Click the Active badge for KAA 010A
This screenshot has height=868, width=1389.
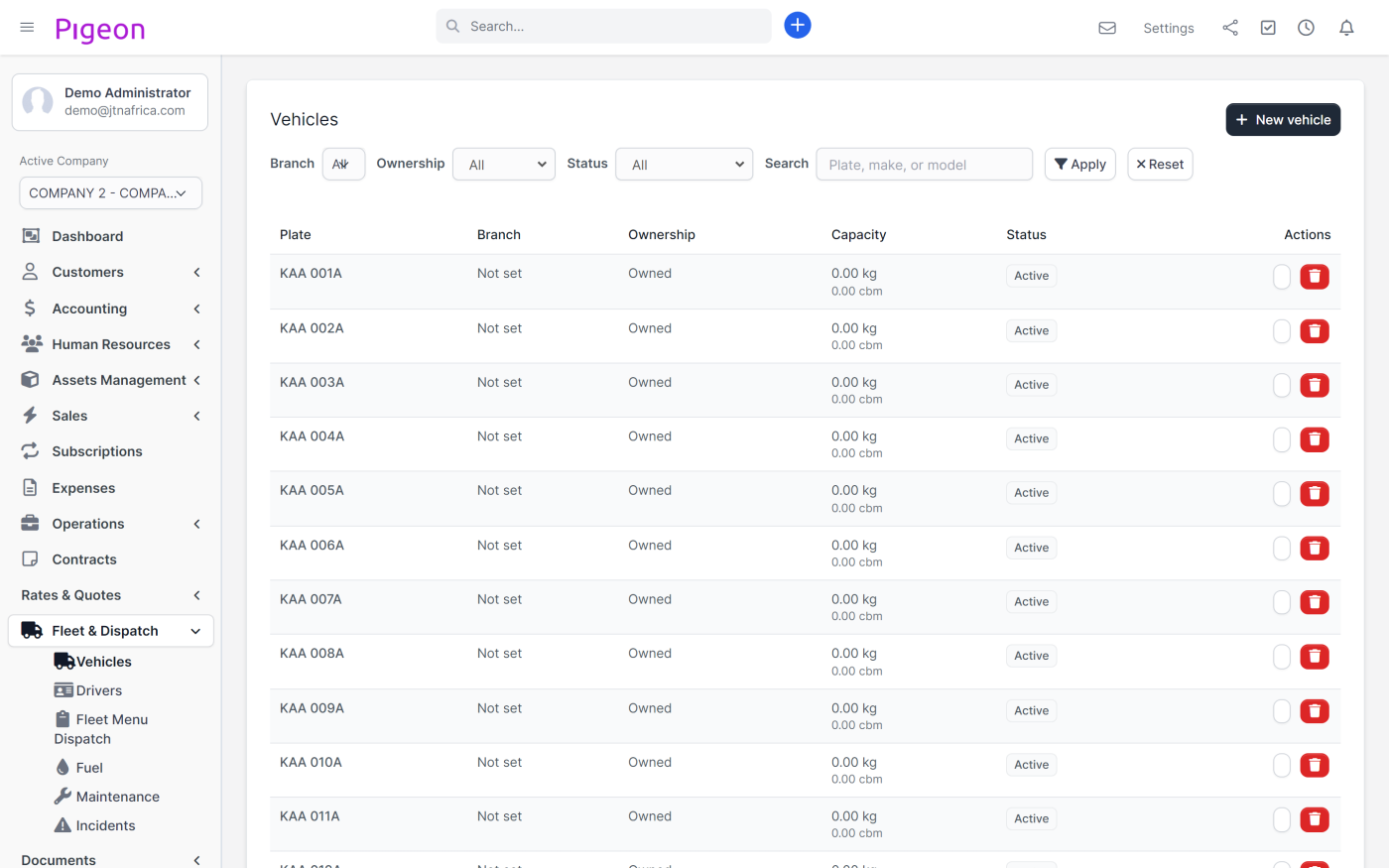coord(1031,765)
